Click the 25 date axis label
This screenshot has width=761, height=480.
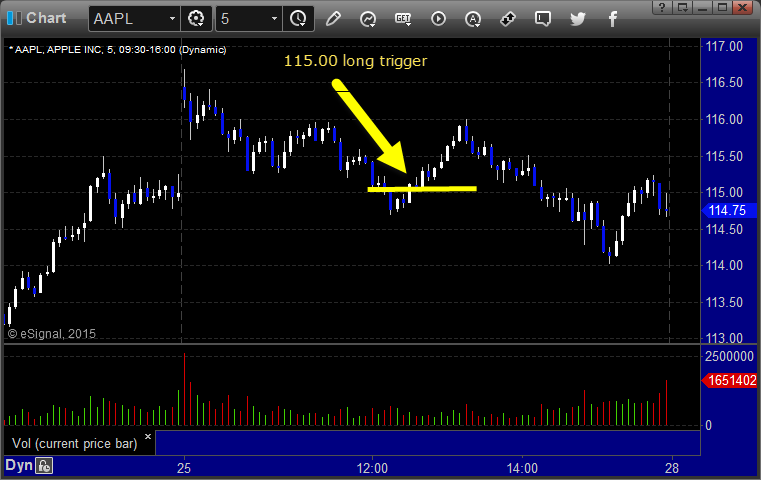pos(184,468)
